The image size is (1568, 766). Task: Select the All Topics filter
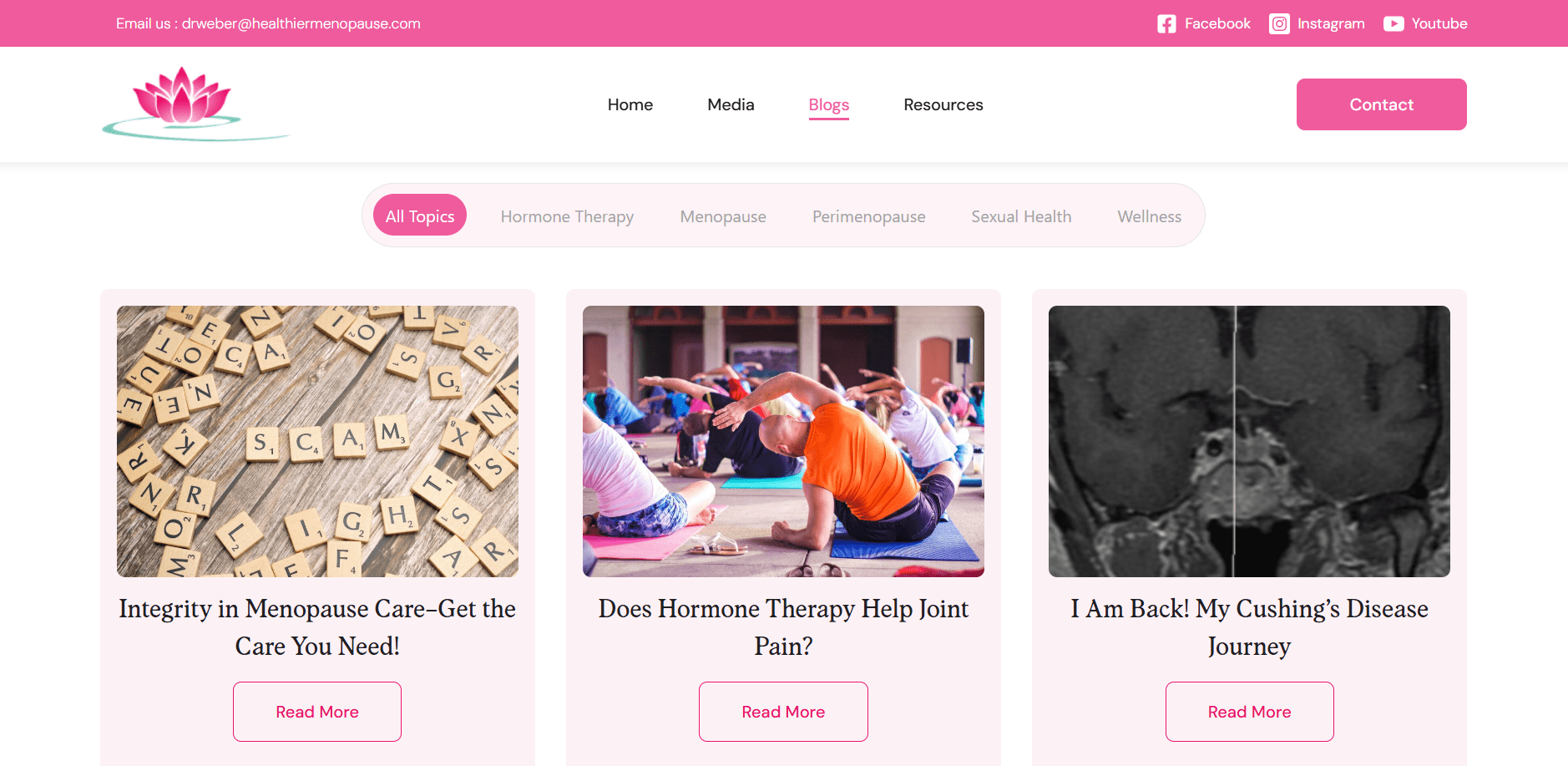(x=420, y=216)
